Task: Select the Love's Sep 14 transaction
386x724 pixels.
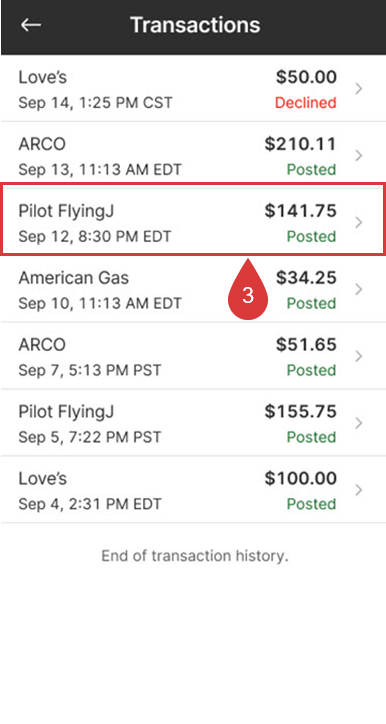Action: 193,89
